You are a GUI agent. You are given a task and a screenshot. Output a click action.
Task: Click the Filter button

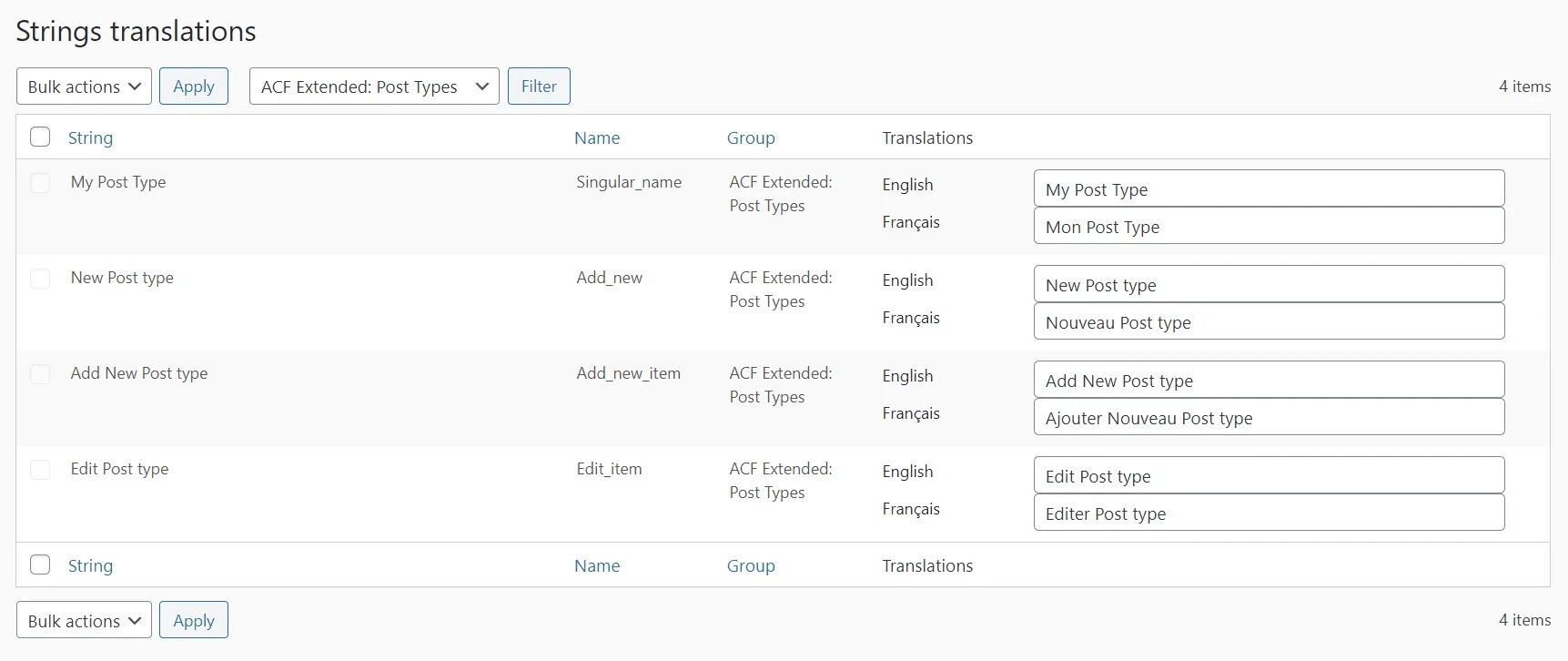[x=539, y=86]
